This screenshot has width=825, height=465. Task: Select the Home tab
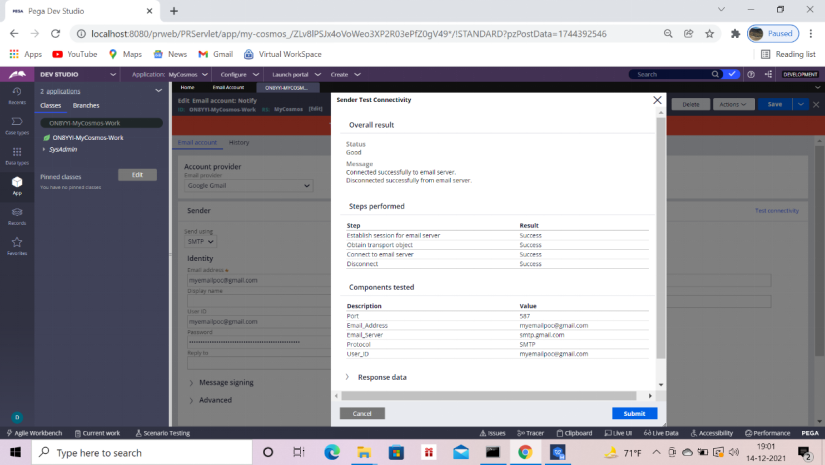pyautogui.click(x=188, y=87)
